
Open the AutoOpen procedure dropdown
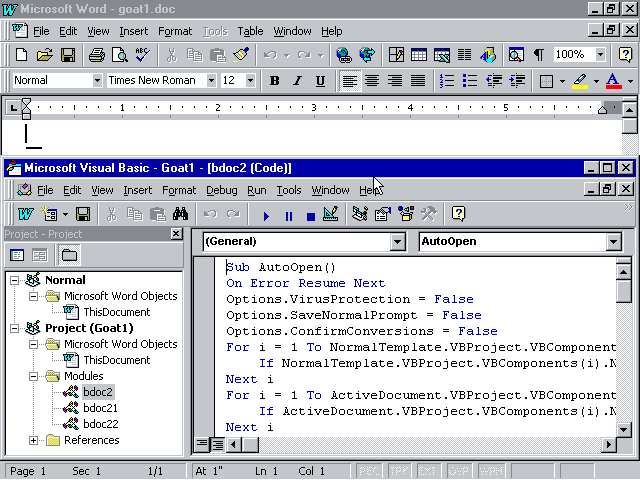click(x=613, y=242)
